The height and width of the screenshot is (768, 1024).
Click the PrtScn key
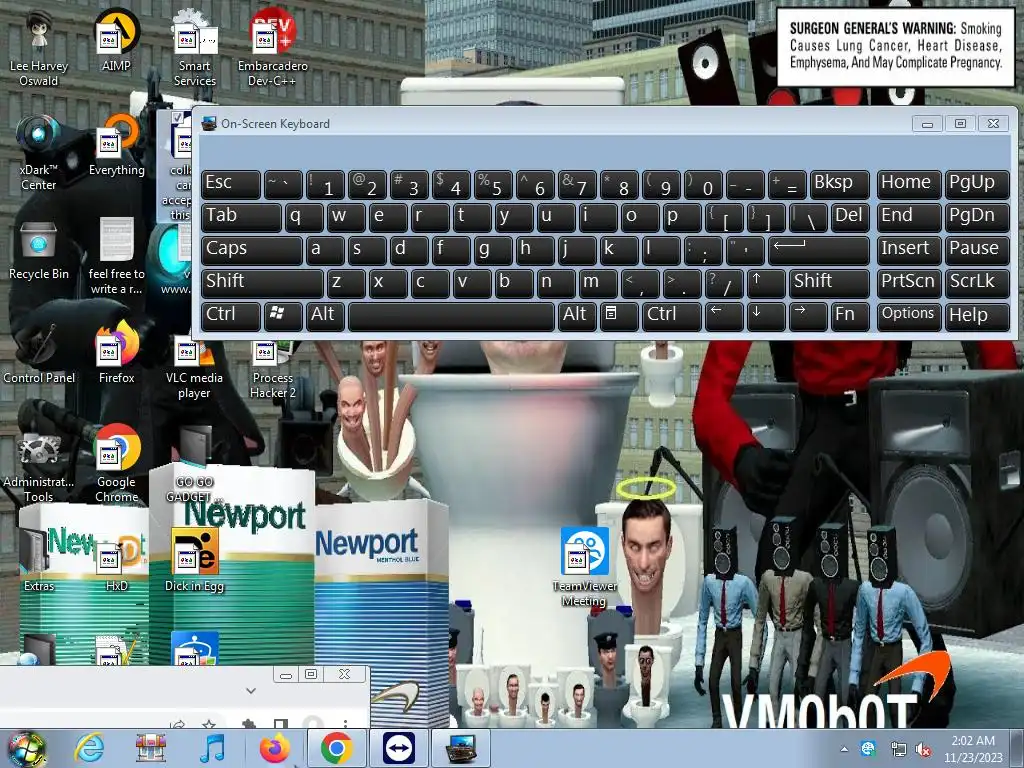[908, 282]
